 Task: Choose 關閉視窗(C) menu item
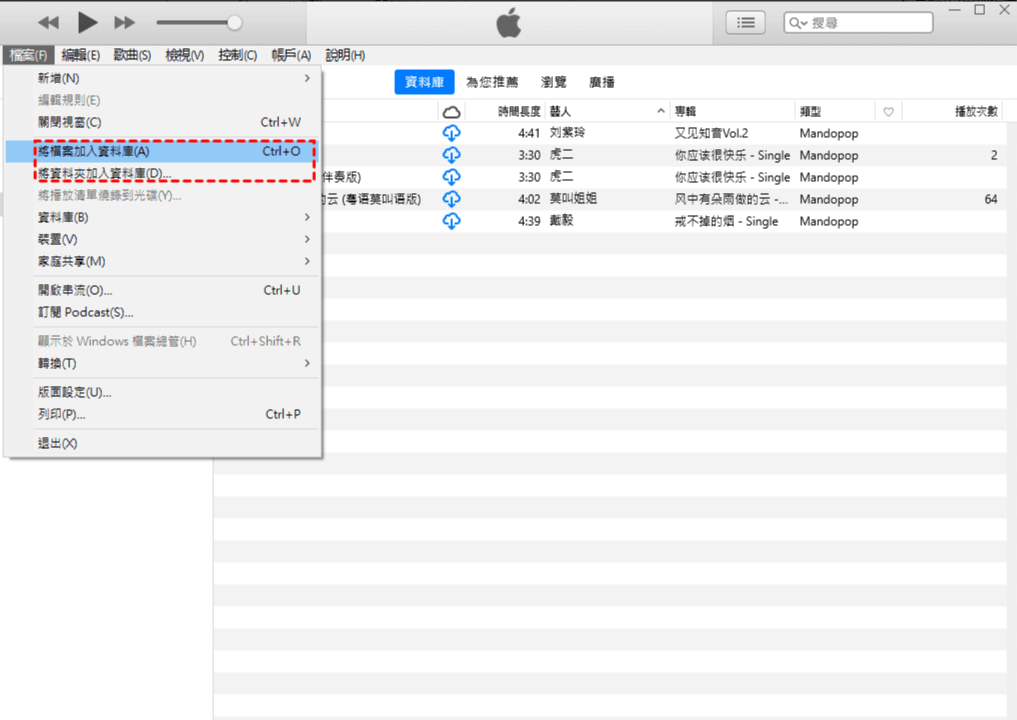click(162, 122)
